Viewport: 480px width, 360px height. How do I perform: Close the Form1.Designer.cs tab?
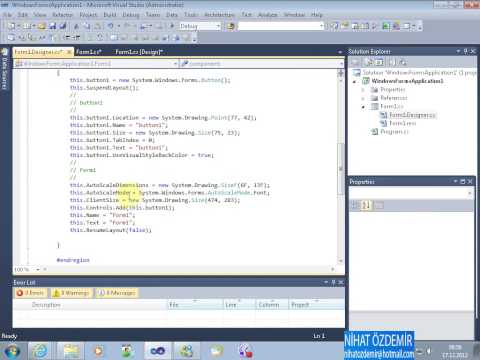coord(69,52)
